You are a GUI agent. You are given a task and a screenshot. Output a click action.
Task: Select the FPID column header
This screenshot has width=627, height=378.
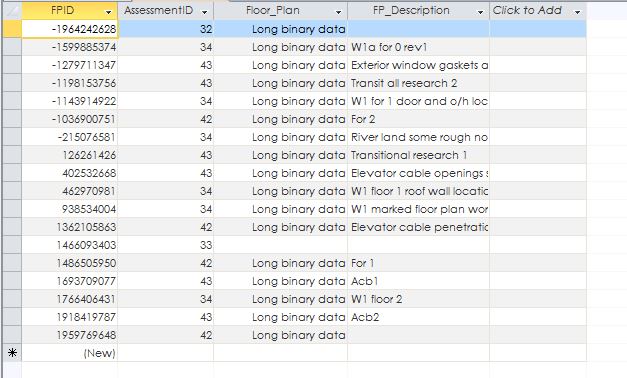[x=63, y=10]
